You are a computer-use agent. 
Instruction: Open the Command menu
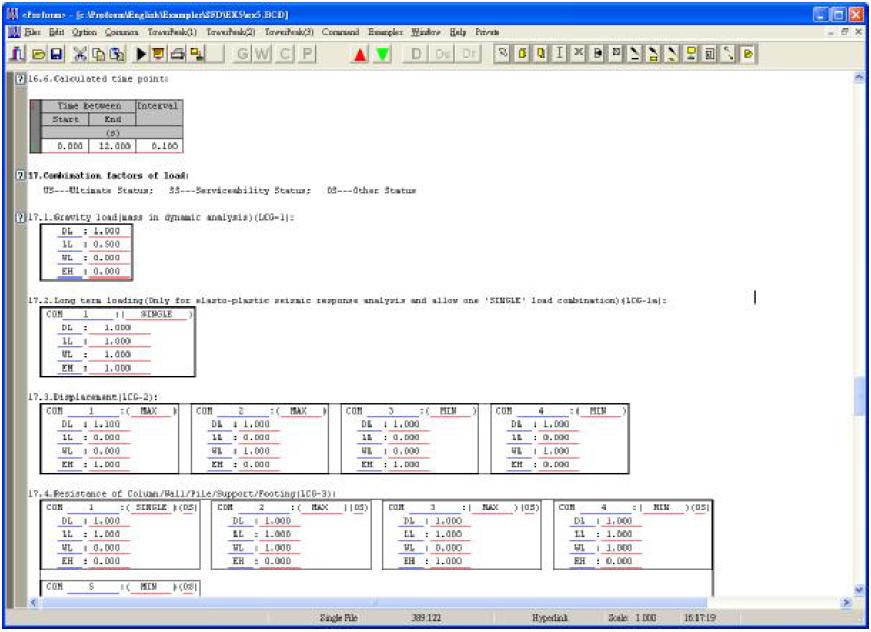click(341, 32)
